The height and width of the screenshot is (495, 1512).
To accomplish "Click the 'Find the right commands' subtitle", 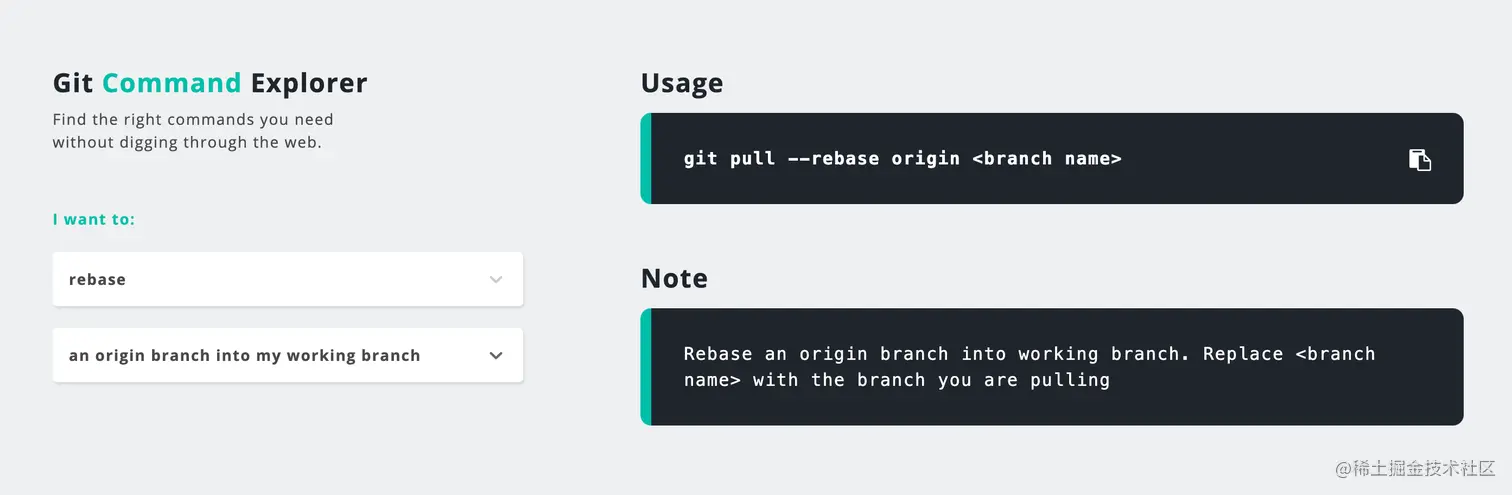I will pyautogui.click(x=193, y=120).
